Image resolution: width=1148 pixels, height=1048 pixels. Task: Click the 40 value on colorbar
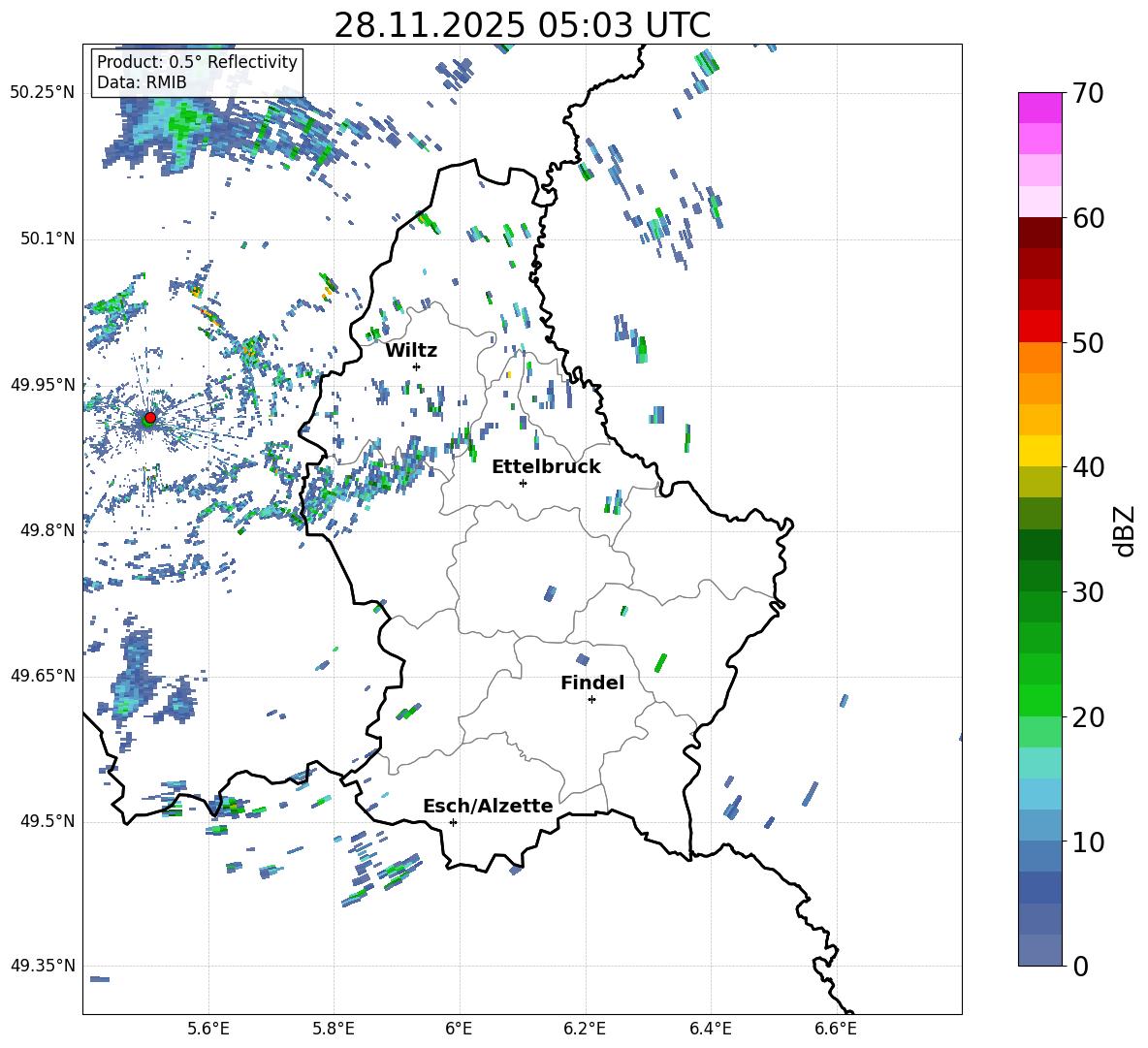pyautogui.click(x=1087, y=467)
